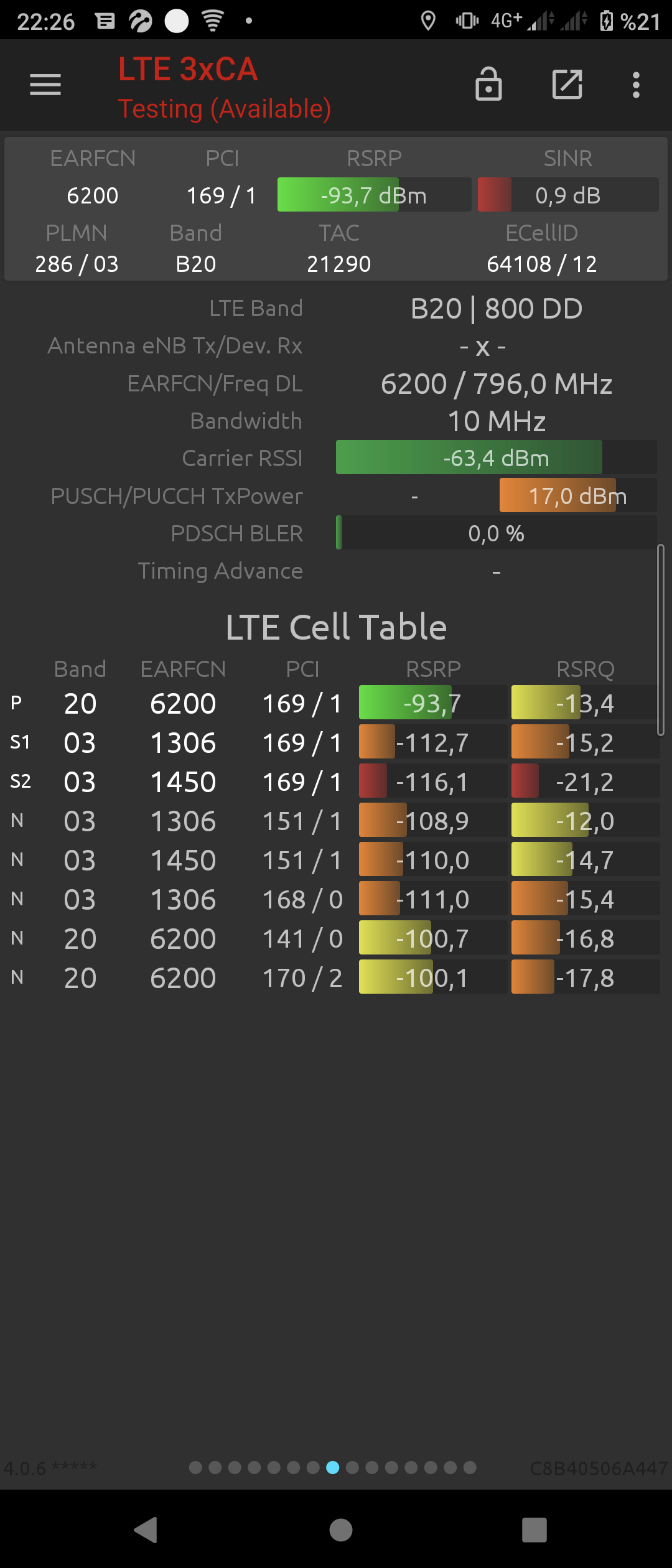Jump to the first page indicator dot
This screenshot has width=672, height=1568.
click(x=195, y=1468)
